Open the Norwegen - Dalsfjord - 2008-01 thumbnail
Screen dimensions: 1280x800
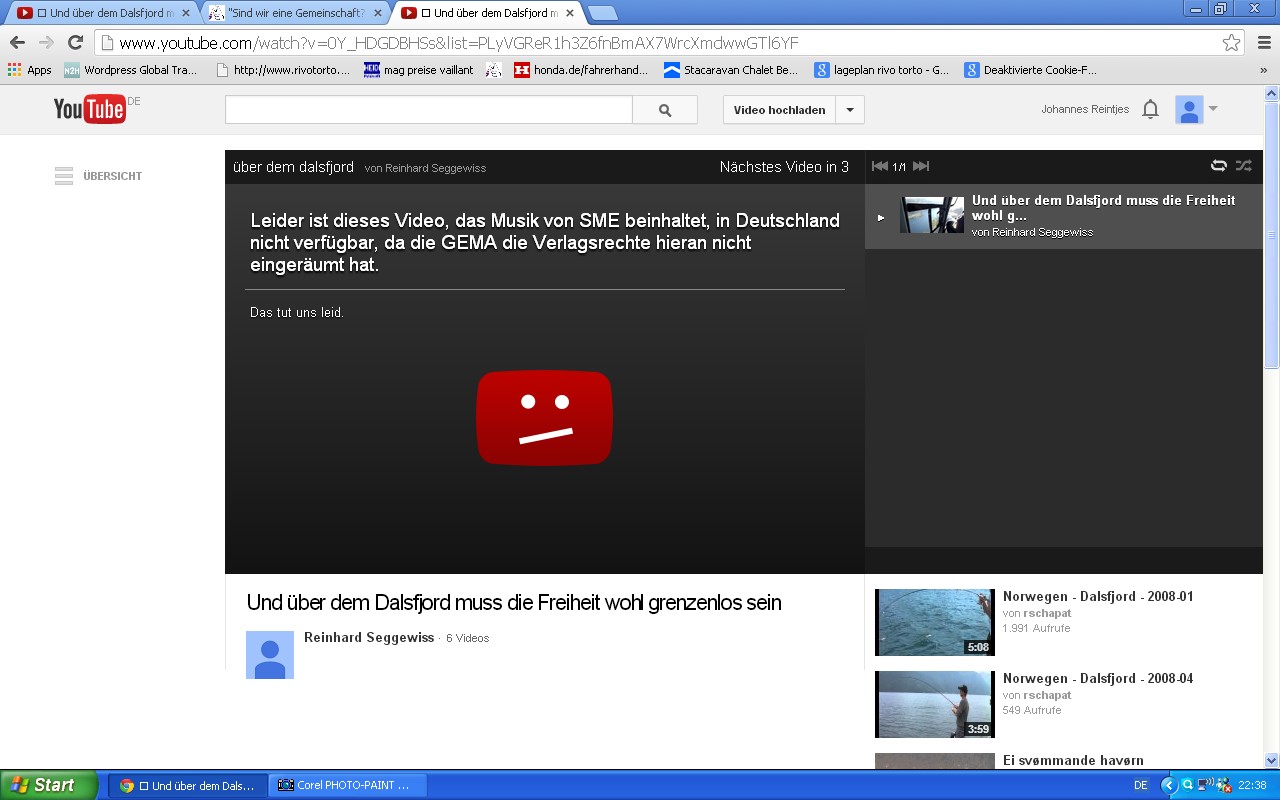coord(934,622)
